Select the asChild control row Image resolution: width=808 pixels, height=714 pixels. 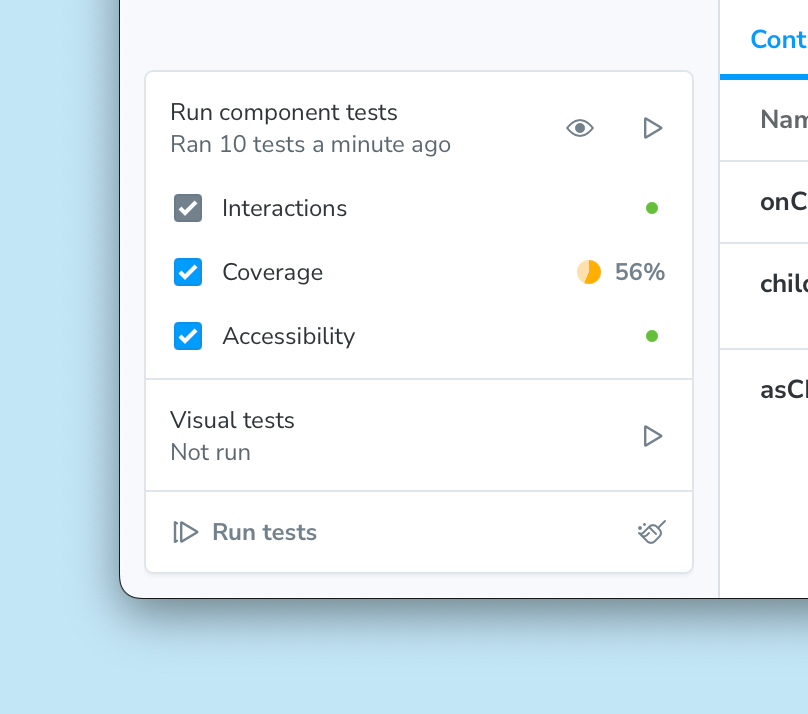tap(783, 390)
